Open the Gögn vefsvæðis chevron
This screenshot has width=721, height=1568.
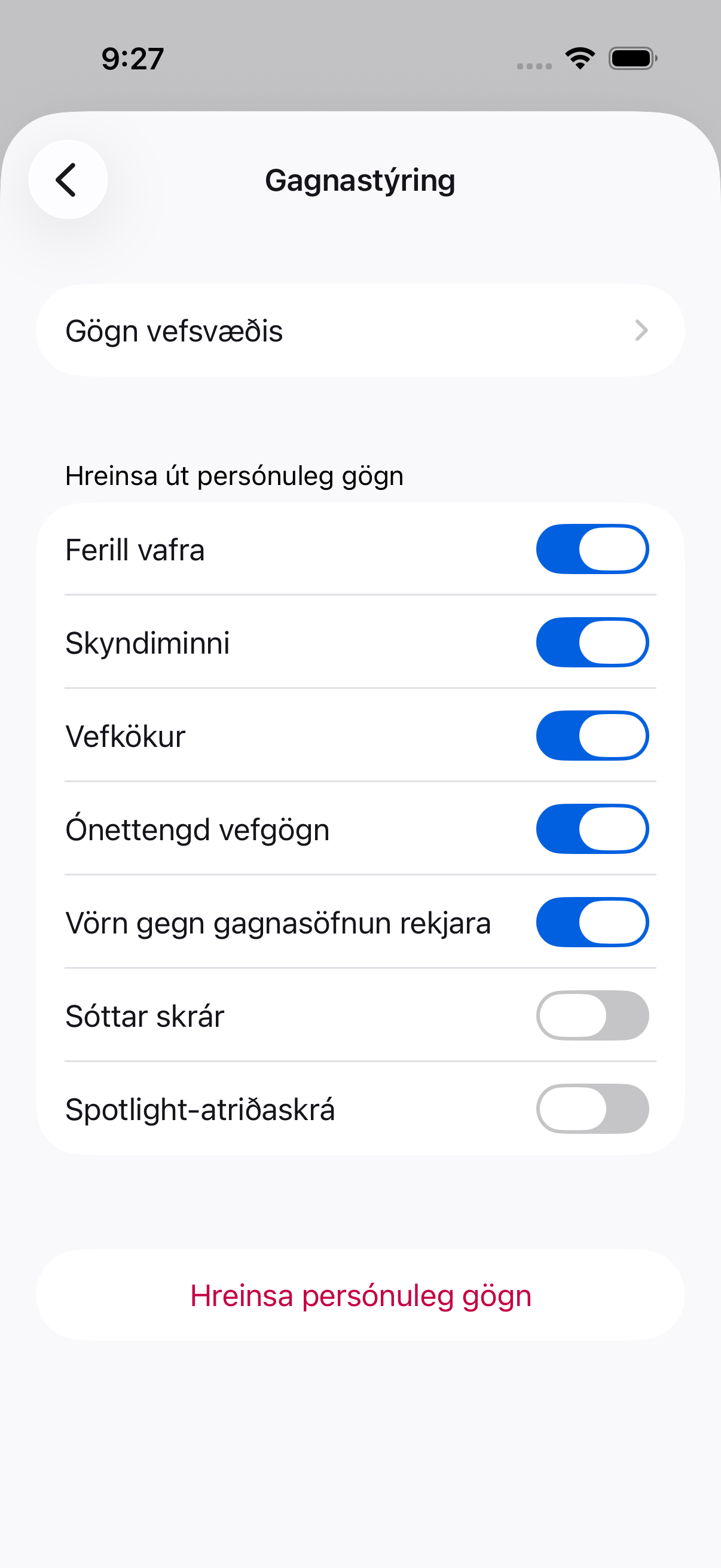[x=641, y=331]
